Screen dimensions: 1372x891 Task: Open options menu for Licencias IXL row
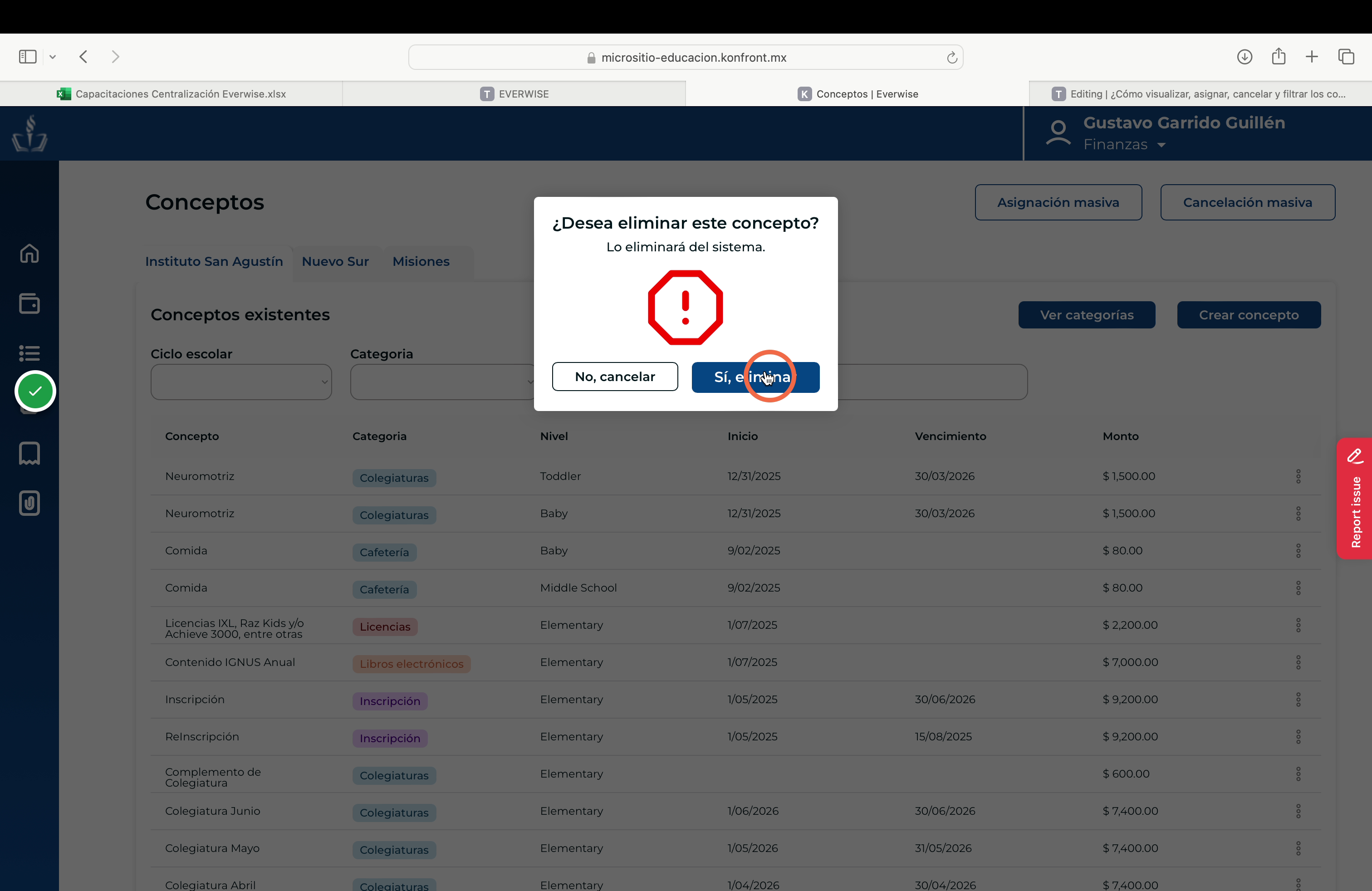click(x=1298, y=625)
